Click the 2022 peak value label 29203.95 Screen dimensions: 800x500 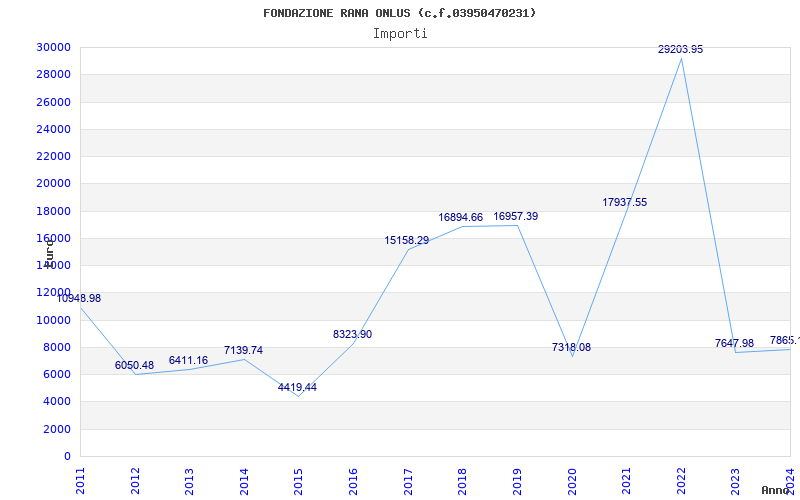pyautogui.click(x=680, y=49)
